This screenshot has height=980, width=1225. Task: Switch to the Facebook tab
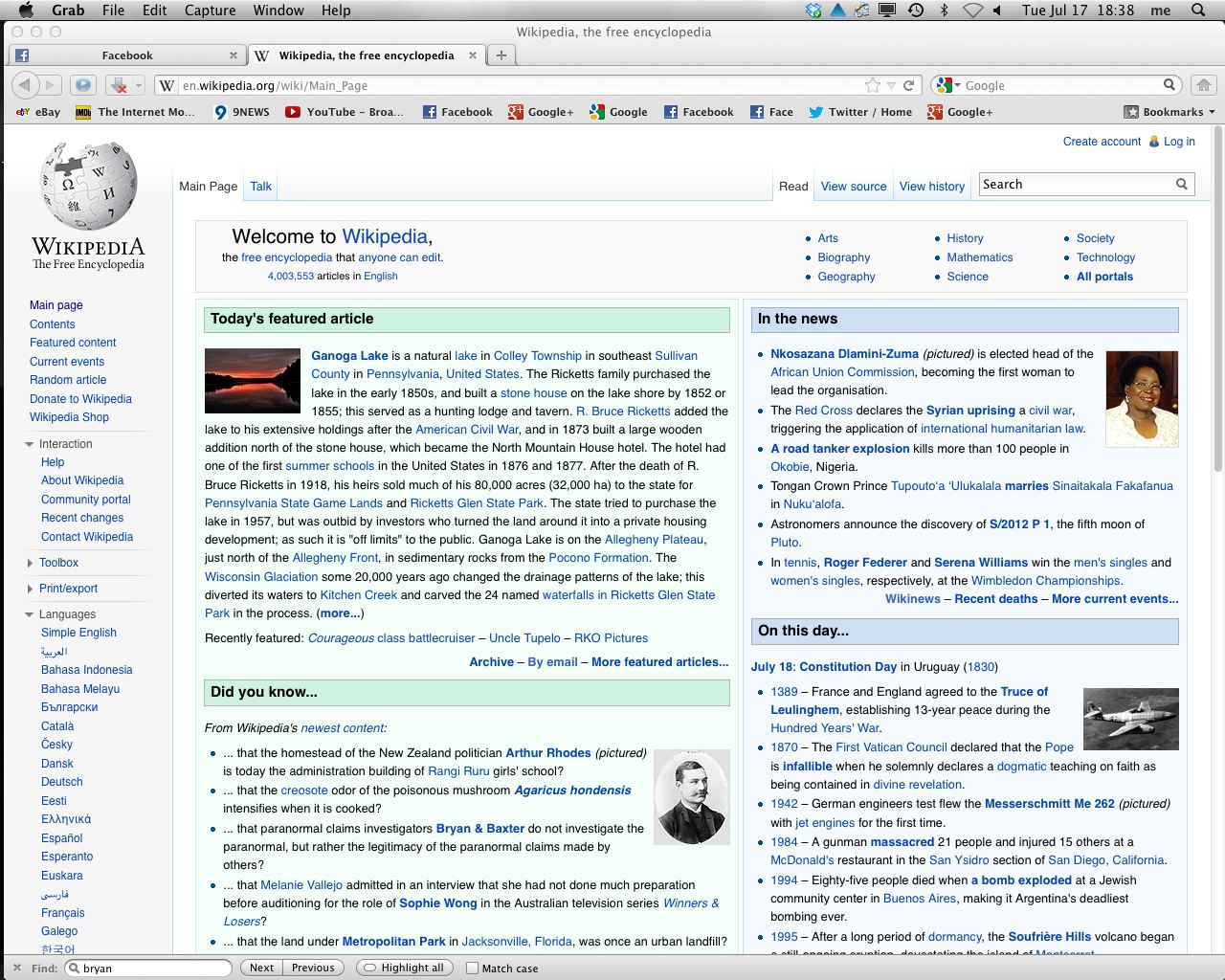pos(126,55)
